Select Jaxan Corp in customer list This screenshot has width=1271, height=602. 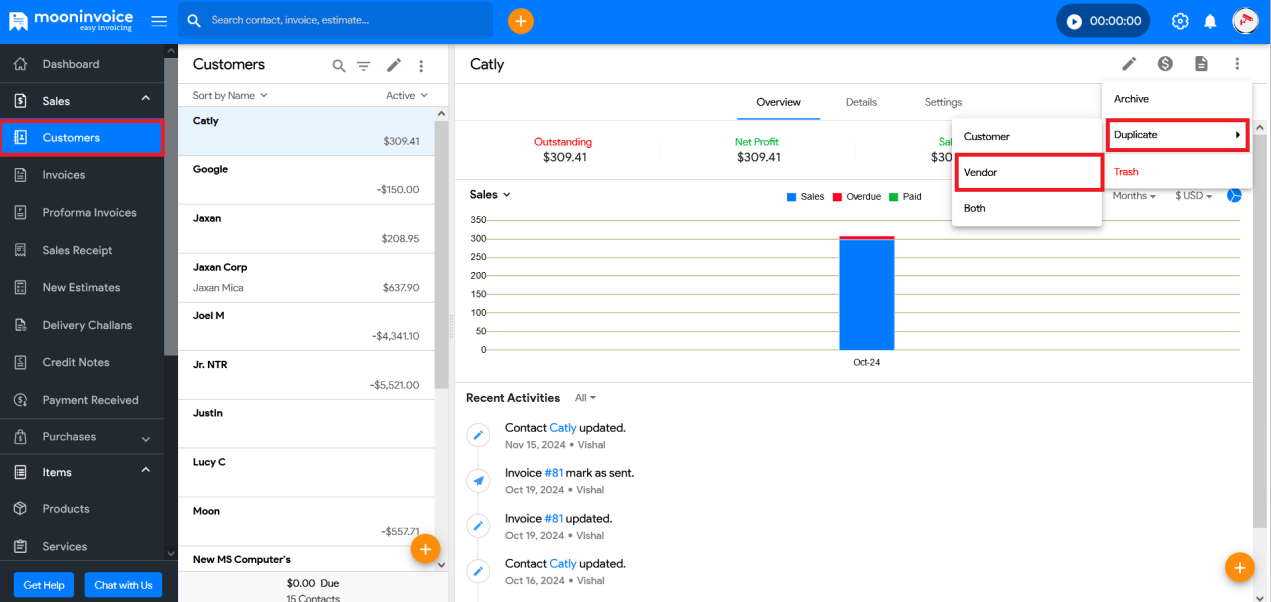[306, 278]
